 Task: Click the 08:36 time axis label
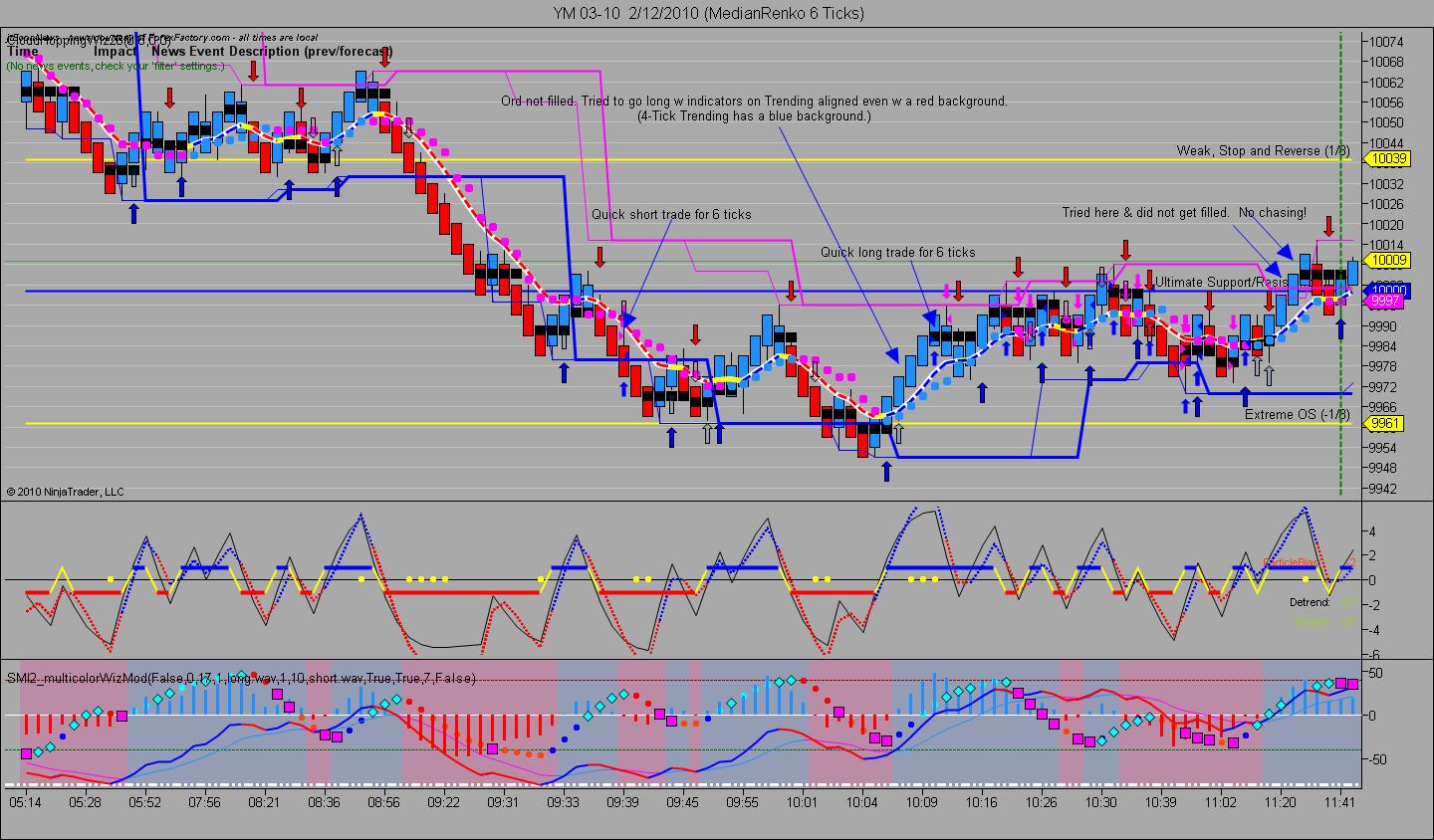[x=325, y=801]
